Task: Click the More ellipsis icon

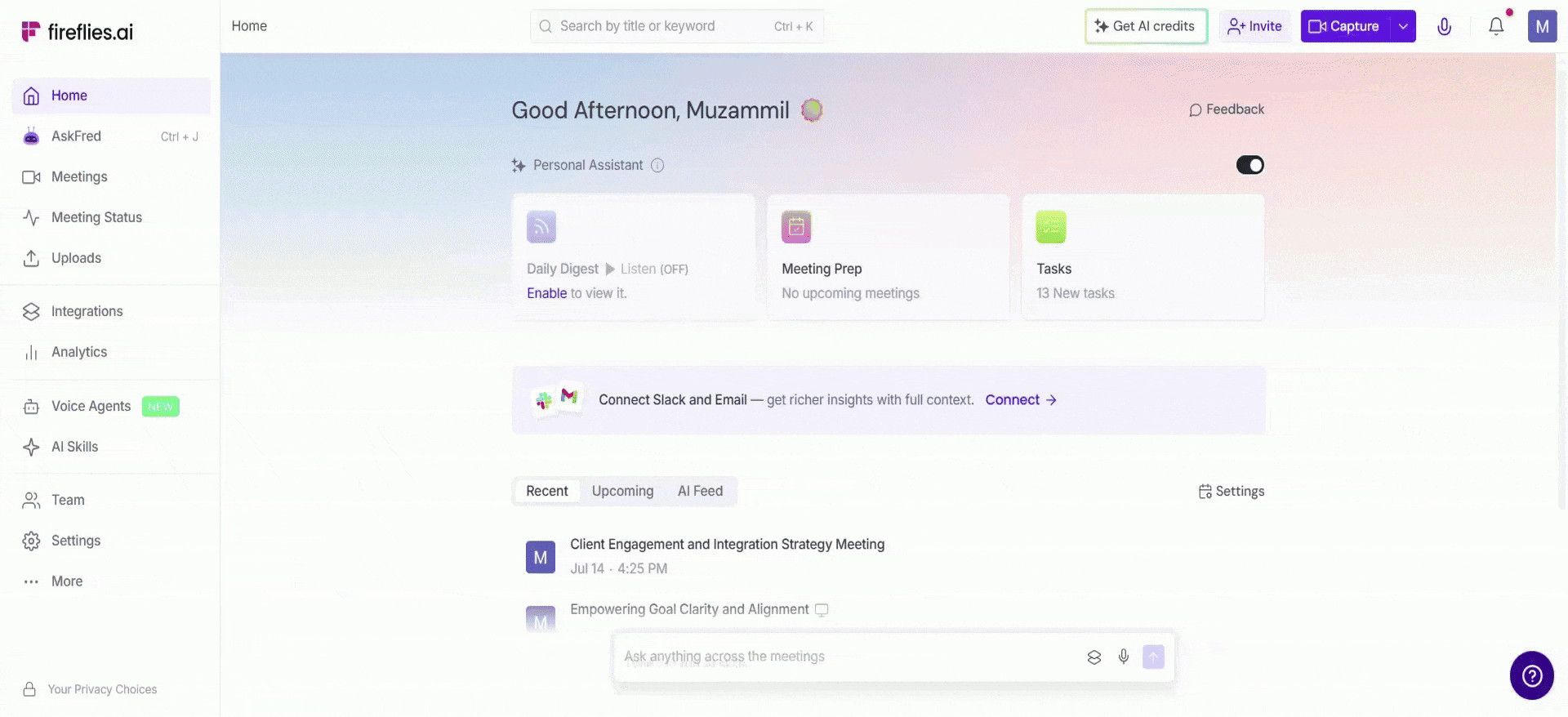Action: (x=31, y=581)
